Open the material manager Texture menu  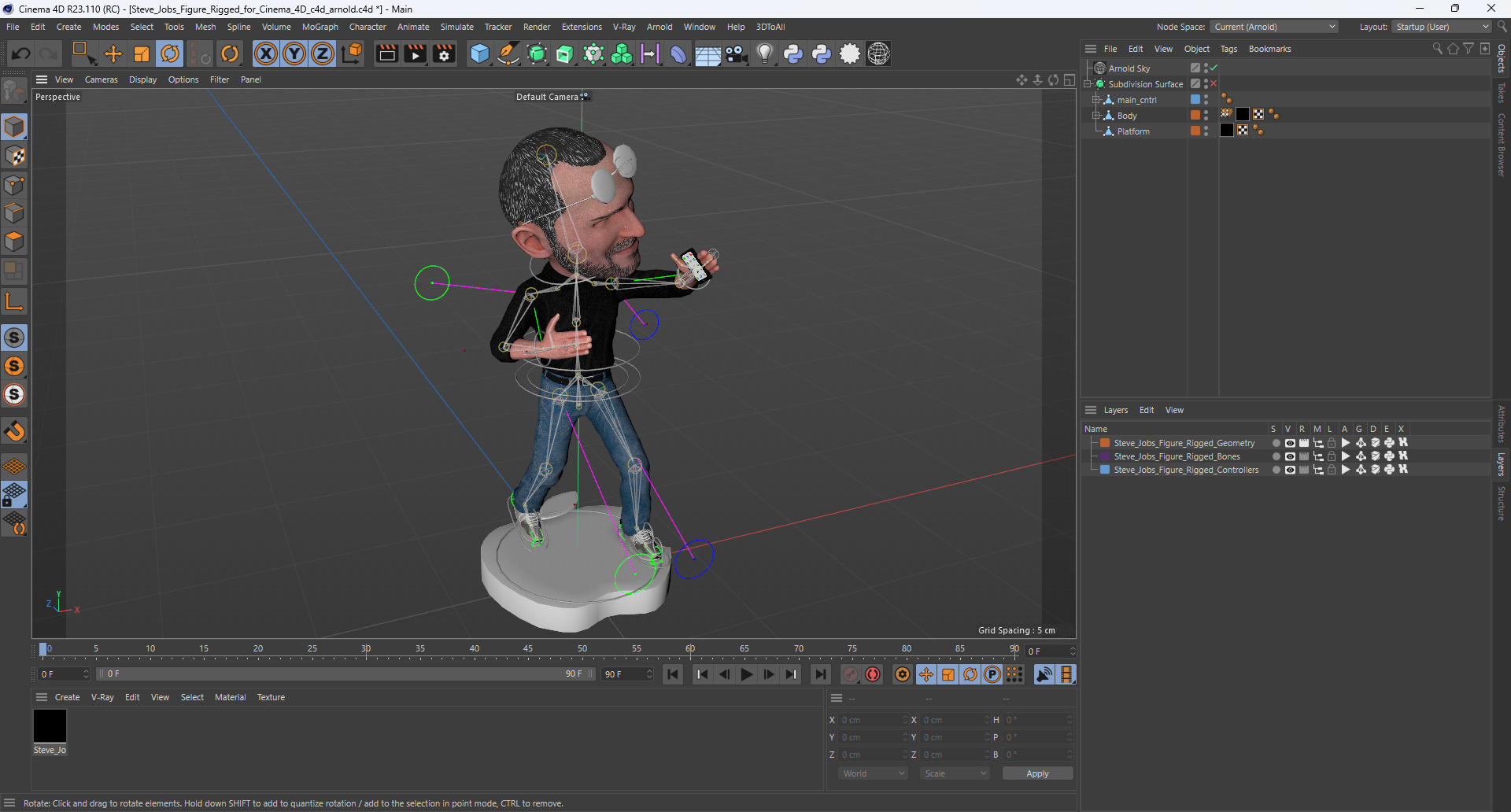coord(271,697)
